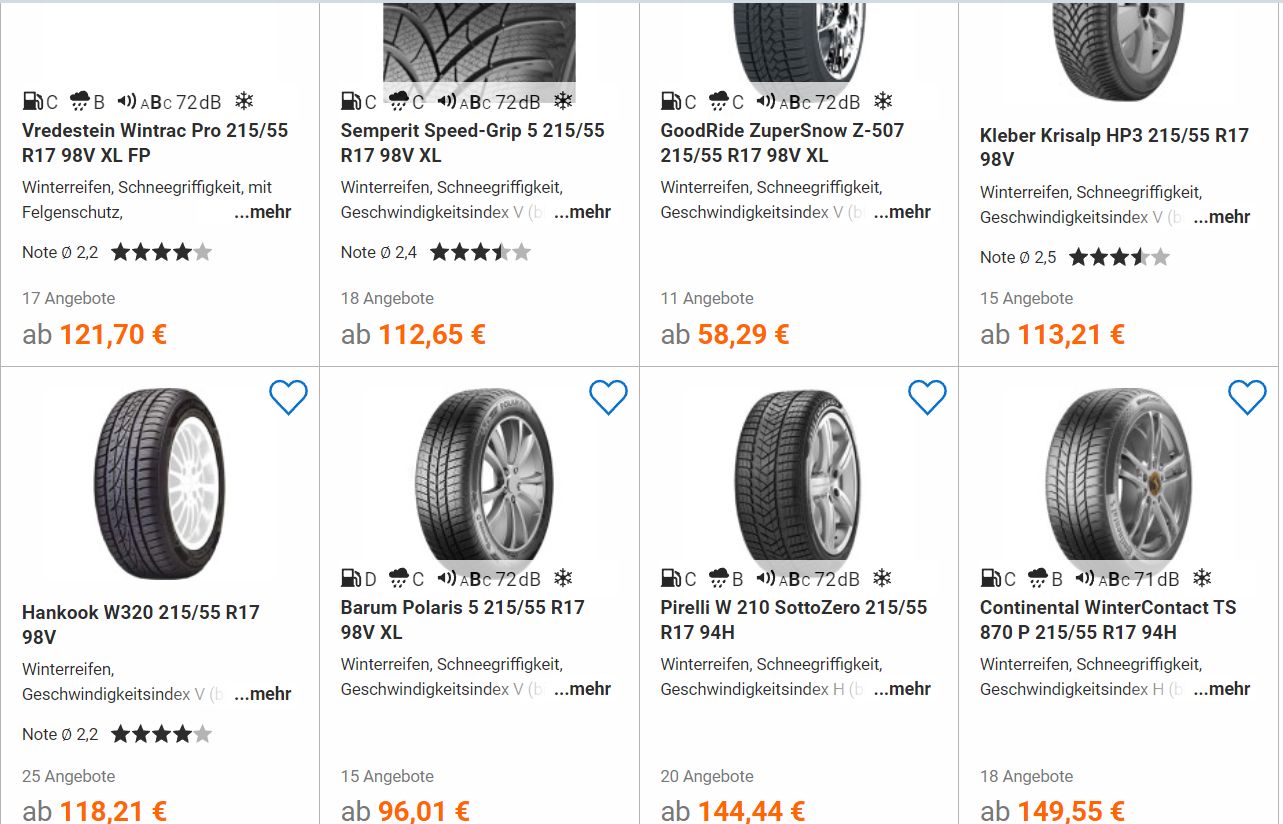Click the 4-star rating of Vredestein Wintrac
Image resolution: width=1283 pixels, height=824 pixels.
click(161, 252)
